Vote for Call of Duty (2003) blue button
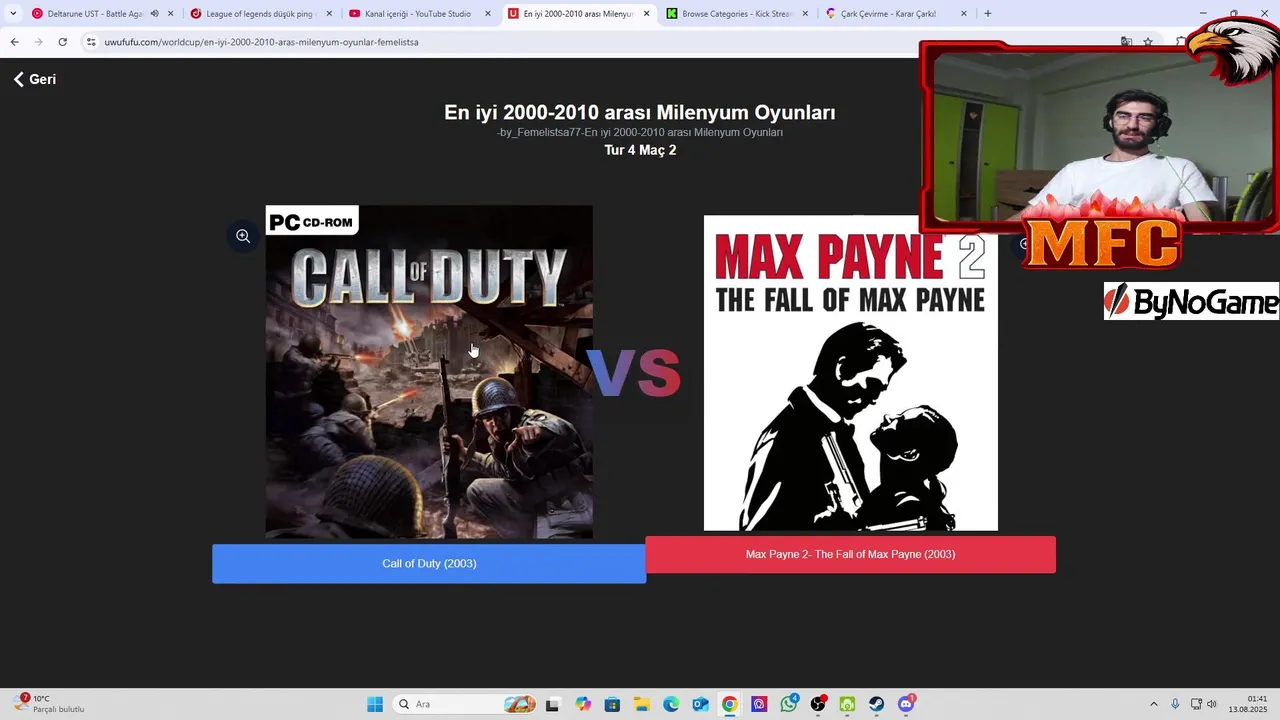The image size is (1280, 720). click(x=429, y=564)
